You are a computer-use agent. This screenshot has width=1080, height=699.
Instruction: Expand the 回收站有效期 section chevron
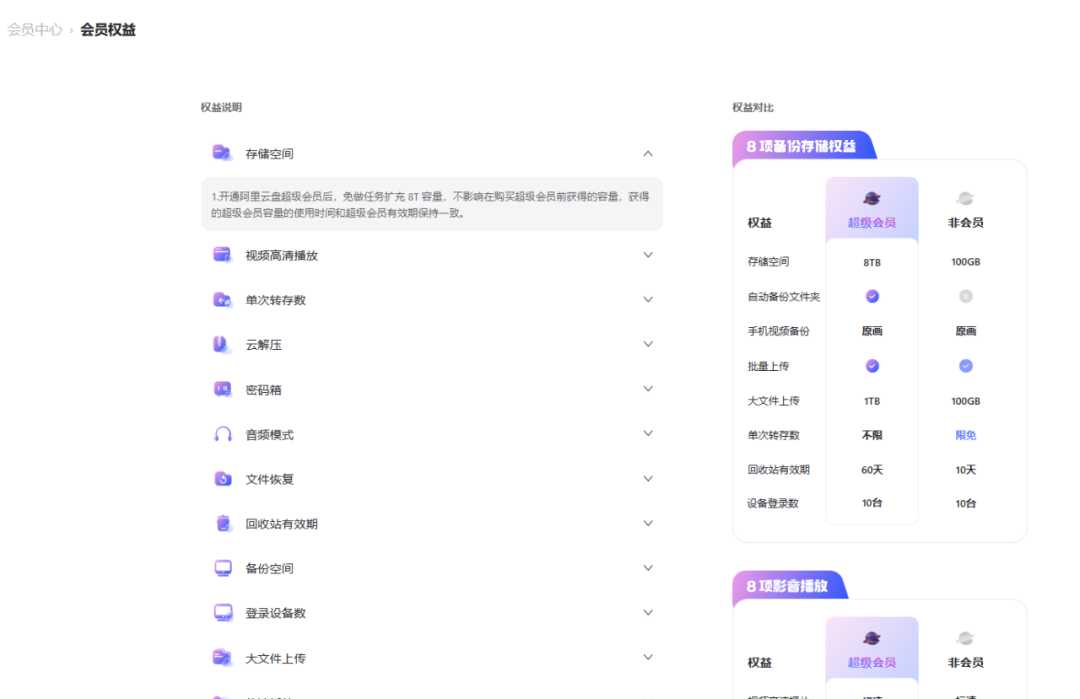pyautogui.click(x=647, y=523)
